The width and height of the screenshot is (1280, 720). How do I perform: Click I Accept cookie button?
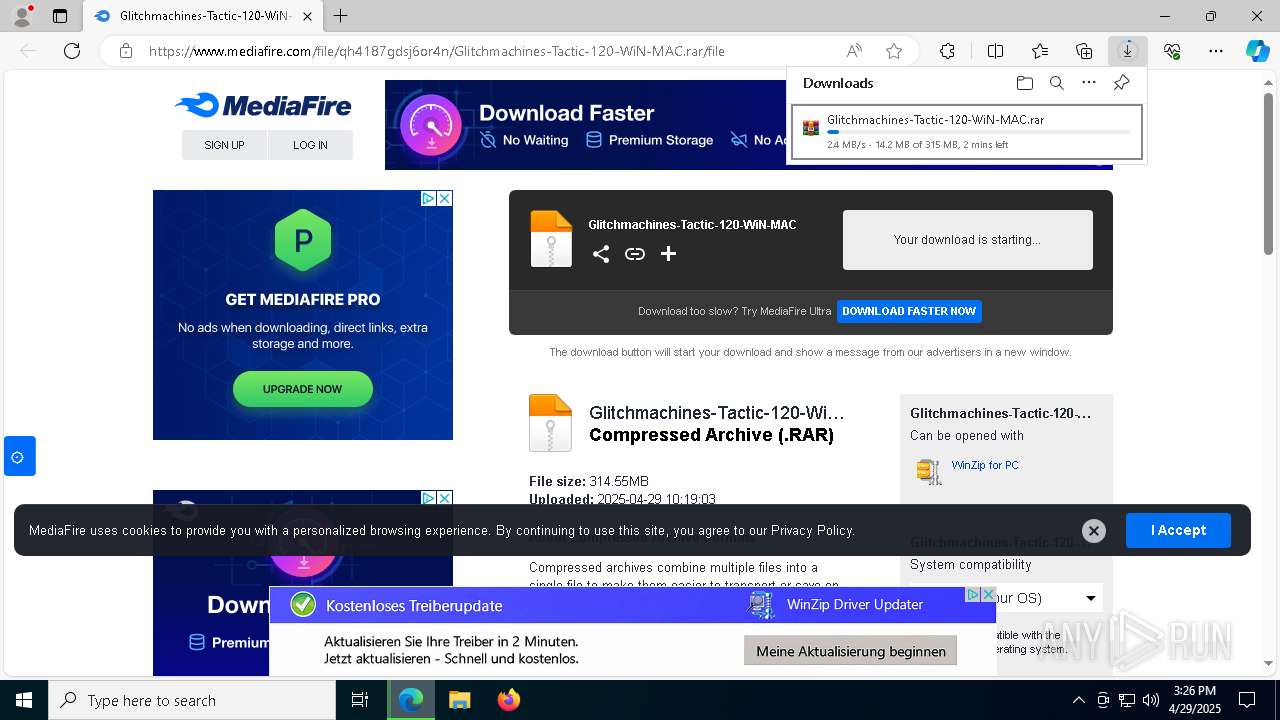click(x=1178, y=530)
